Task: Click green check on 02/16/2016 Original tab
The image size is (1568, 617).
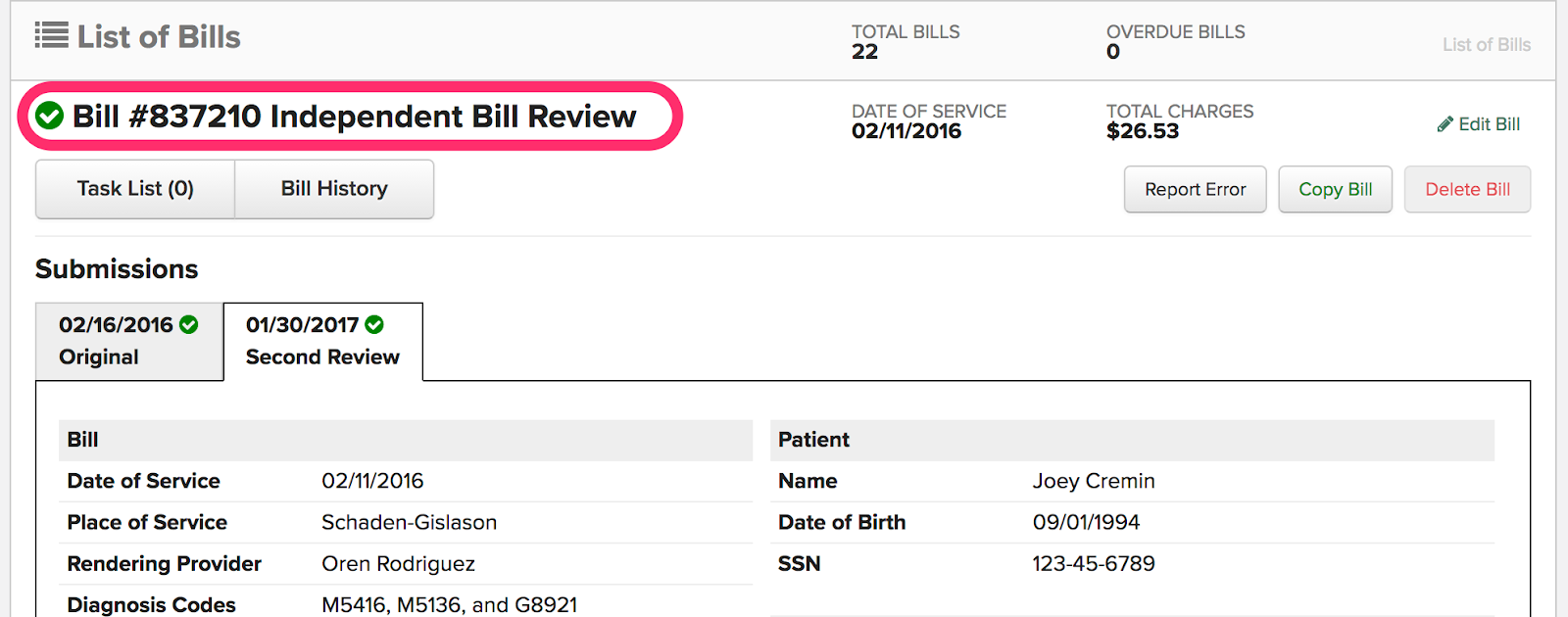Action: pyautogui.click(x=189, y=325)
